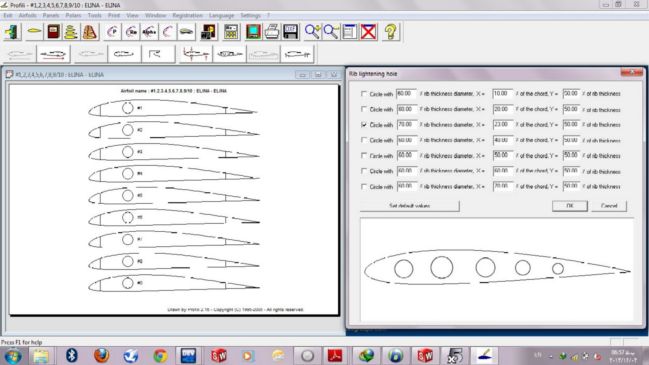649x365 pixels.
Task: Click the monitor screen icon in toolbar
Action: tap(253, 32)
